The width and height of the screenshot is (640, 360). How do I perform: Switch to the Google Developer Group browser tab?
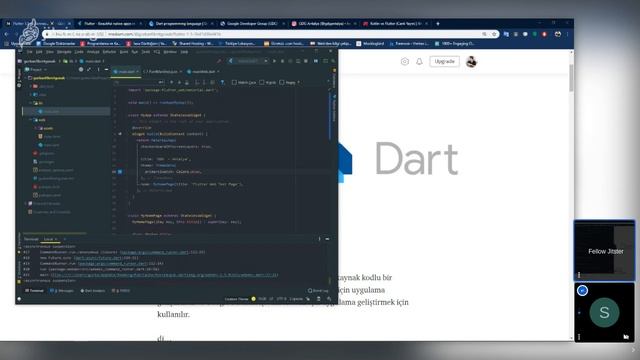[252, 24]
